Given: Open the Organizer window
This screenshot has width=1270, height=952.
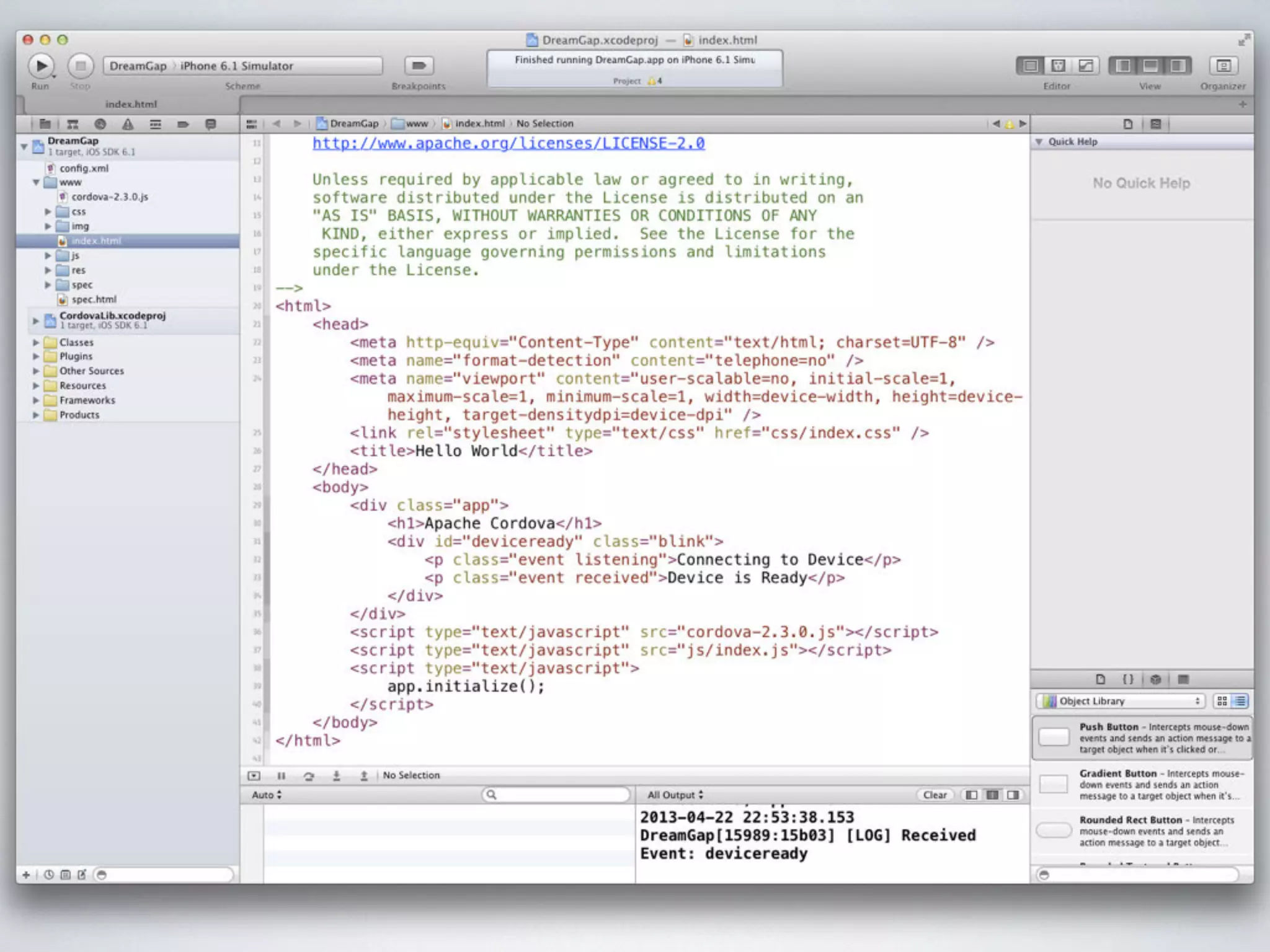Looking at the screenshot, I should [x=1223, y=66].
